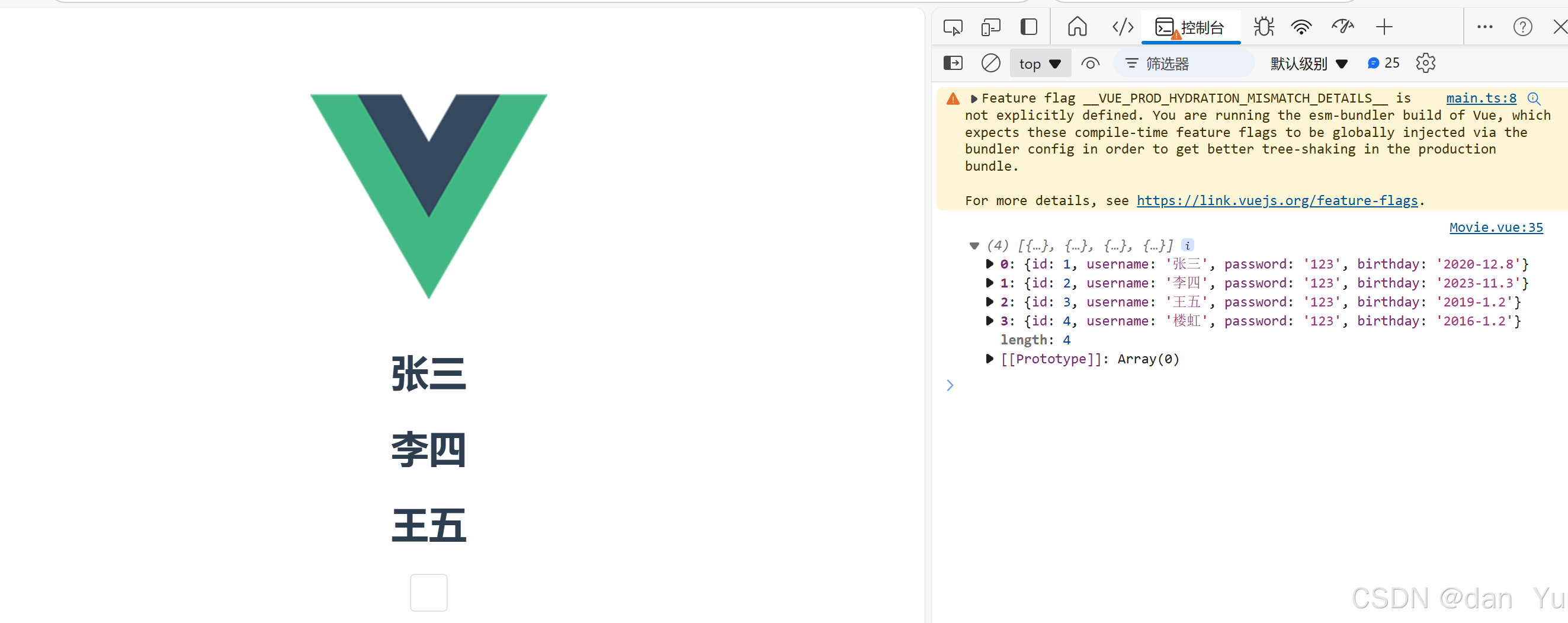Click the 王五 heading on the page

428,525
